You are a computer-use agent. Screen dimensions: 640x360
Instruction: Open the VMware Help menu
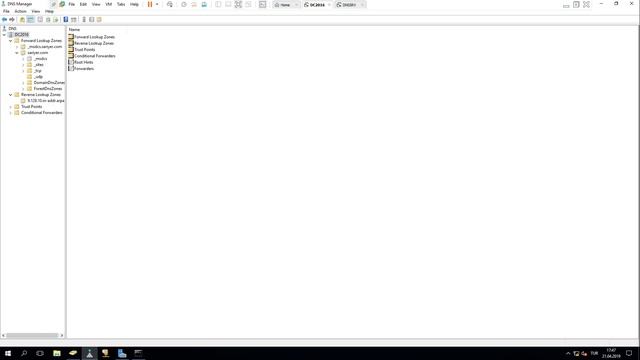pos(134,4)
